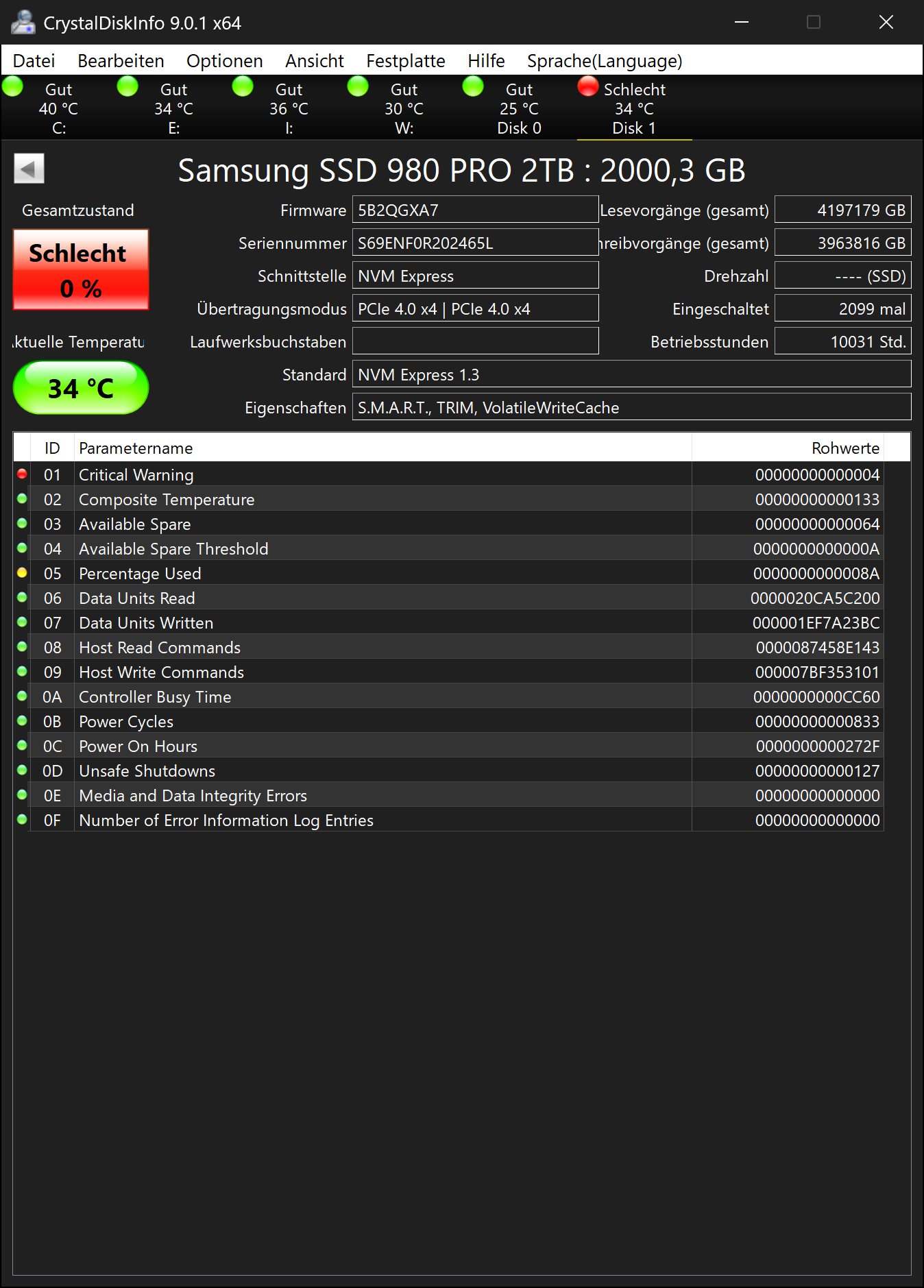Click raw value 000001EF7A23BC
Screen dimensions: 924x1288
click(x=816, y=623)
